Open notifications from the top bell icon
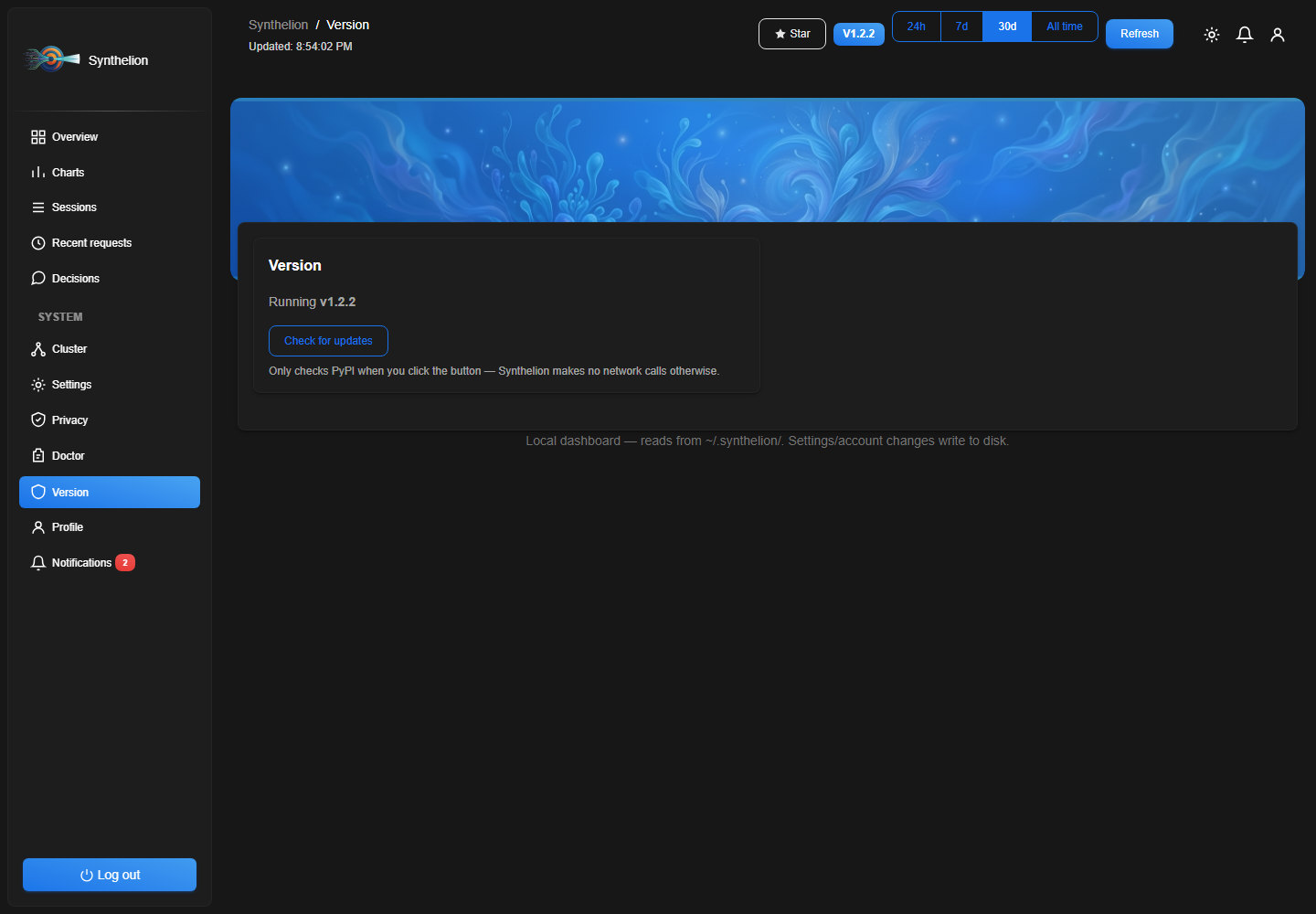 point(1245,35)
